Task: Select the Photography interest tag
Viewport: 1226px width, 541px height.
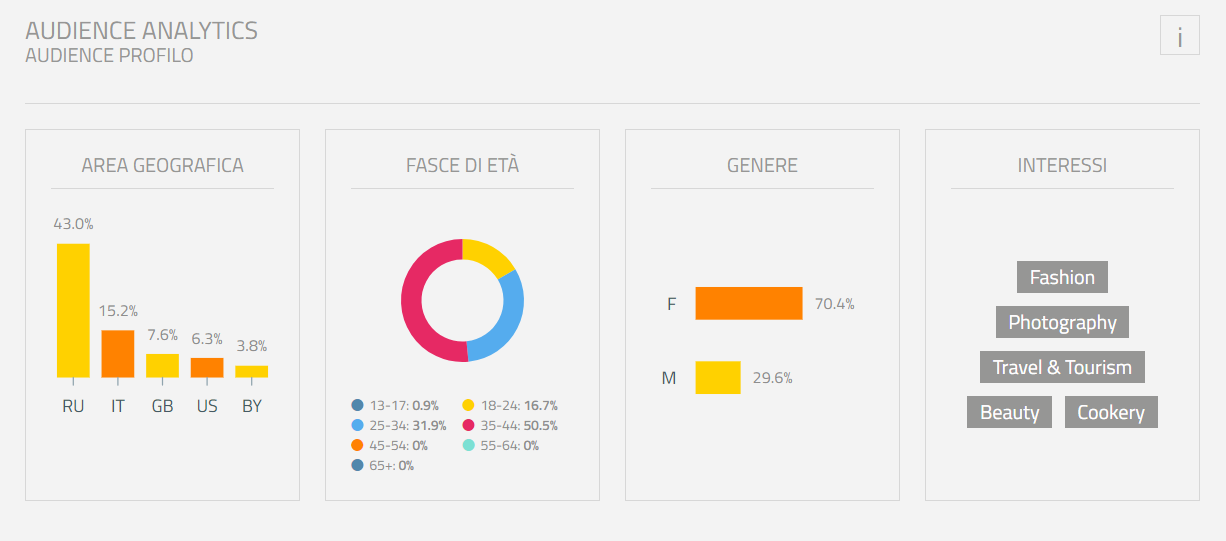Action: pyautogui.click(x=1062, y=322)
